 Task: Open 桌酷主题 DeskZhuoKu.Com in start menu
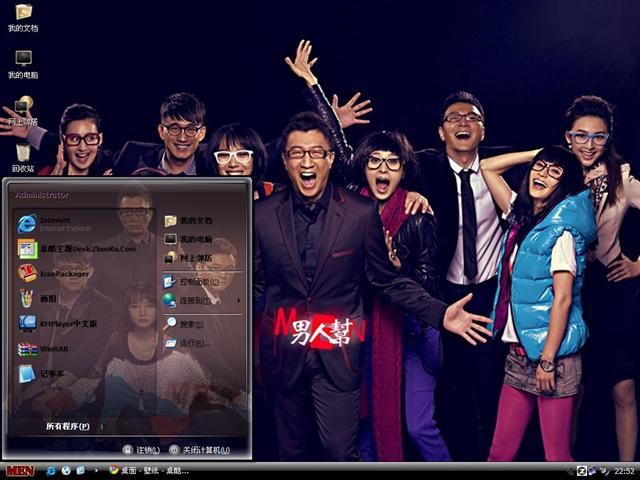coord(78,249)
